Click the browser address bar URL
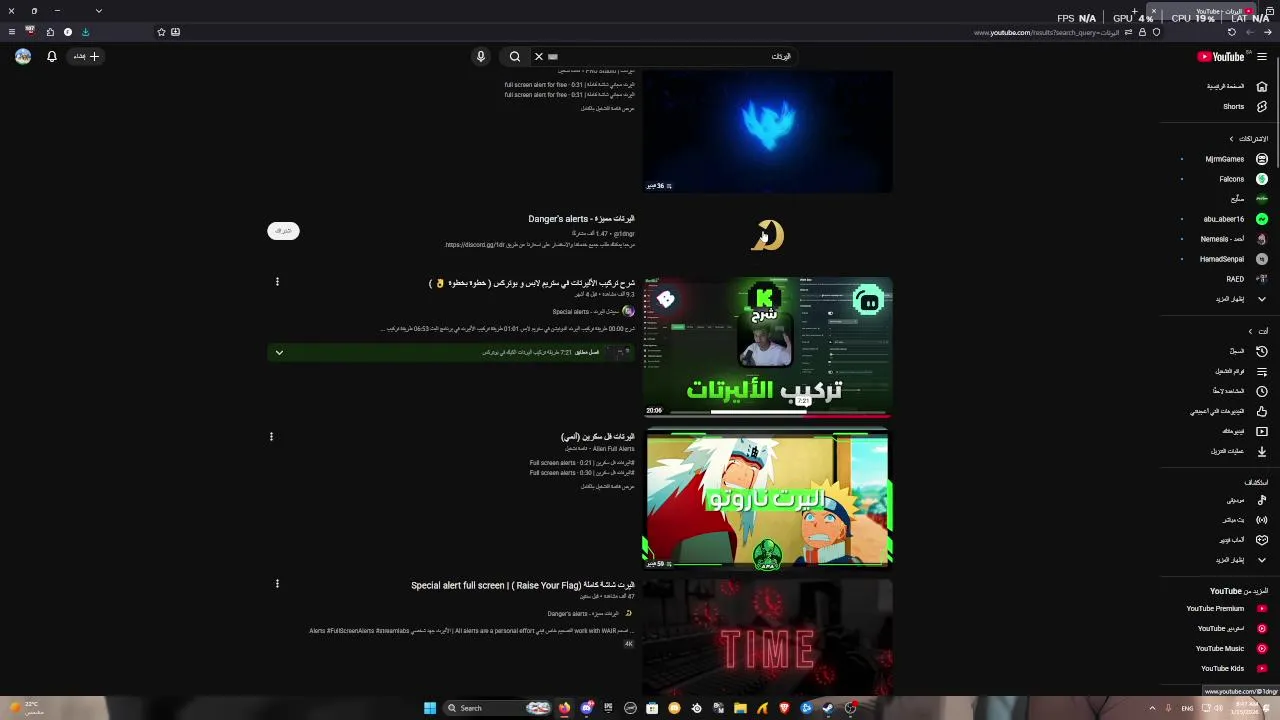The height and width of the screenshot is (720, 1280). click(x=1046, y=32)
